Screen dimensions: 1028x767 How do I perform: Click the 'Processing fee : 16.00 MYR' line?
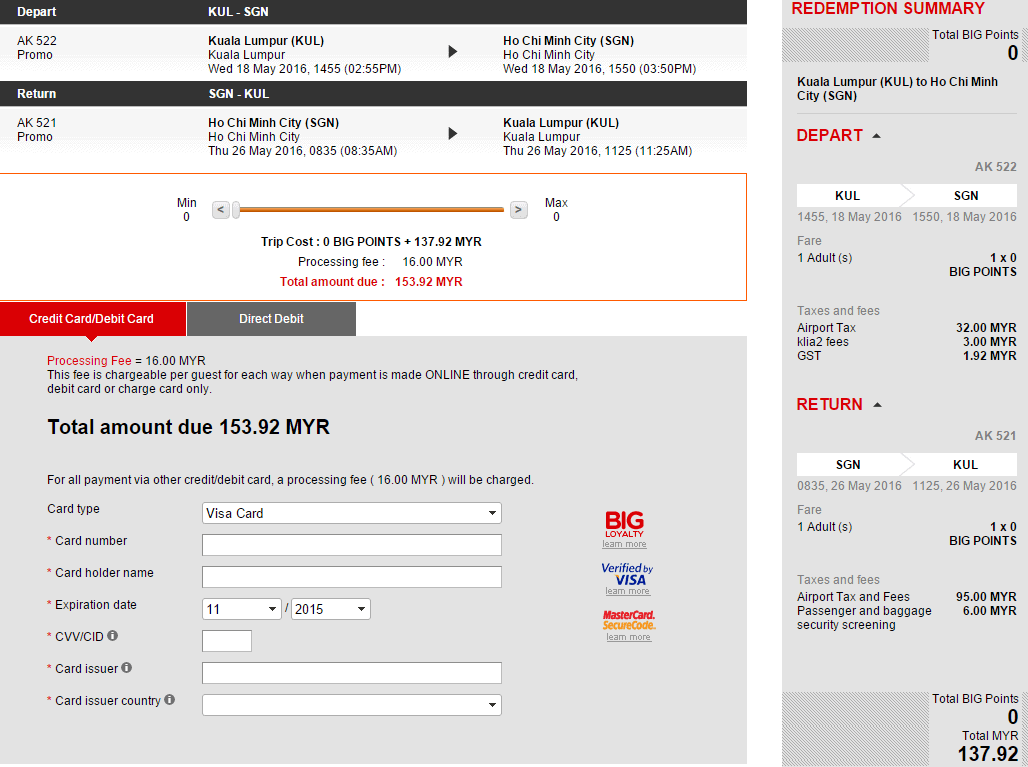click(x=380, y=262)
